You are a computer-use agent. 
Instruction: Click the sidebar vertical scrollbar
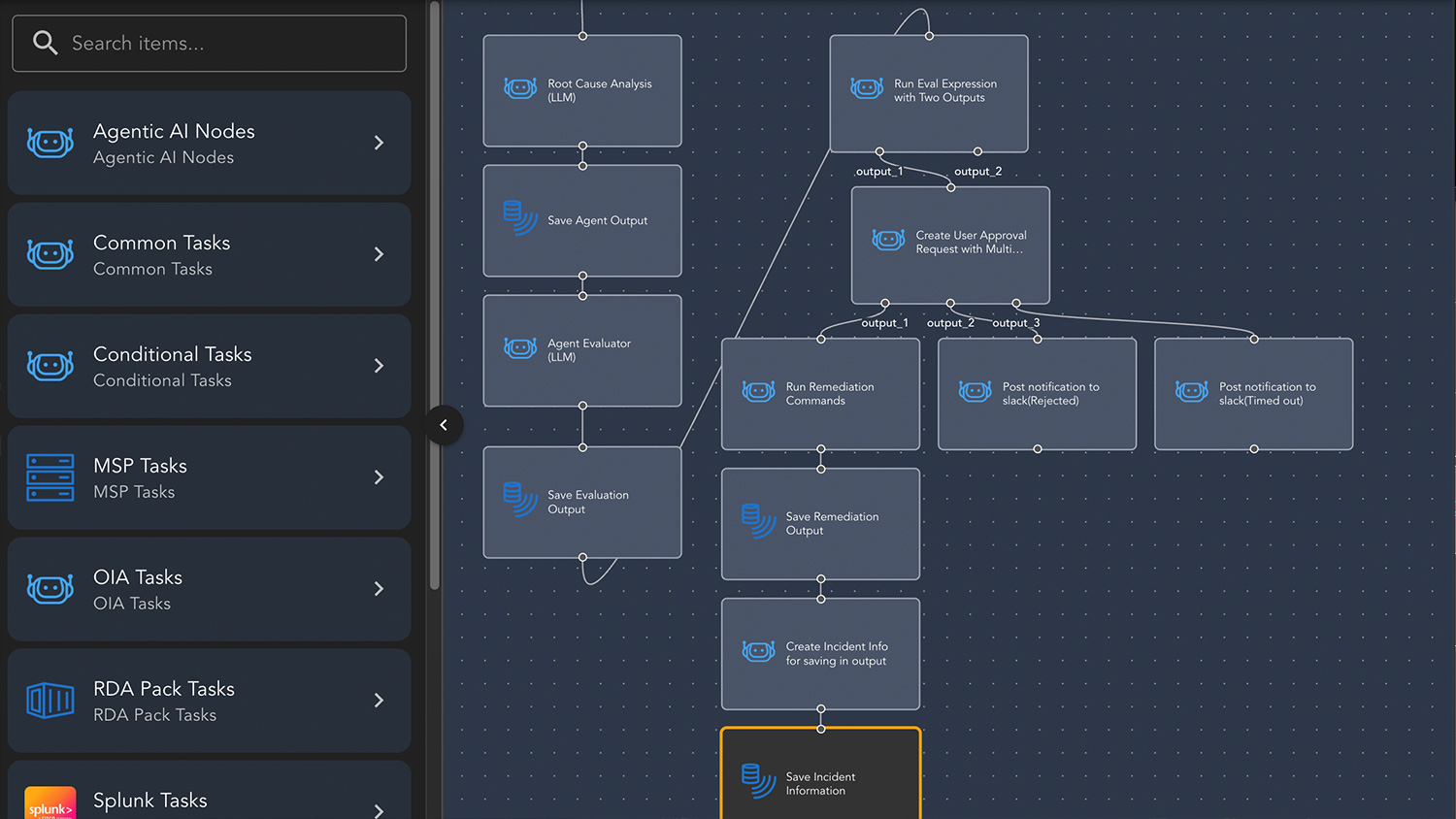click(x=435, y=291)
